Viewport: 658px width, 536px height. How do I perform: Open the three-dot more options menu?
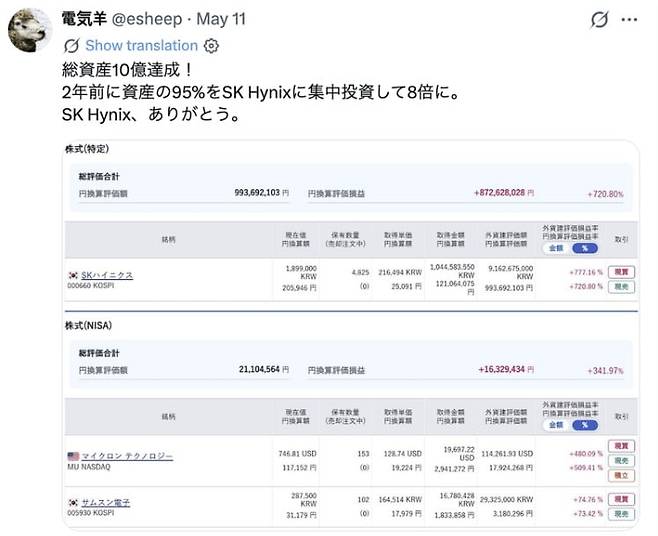tap(629, 19)
